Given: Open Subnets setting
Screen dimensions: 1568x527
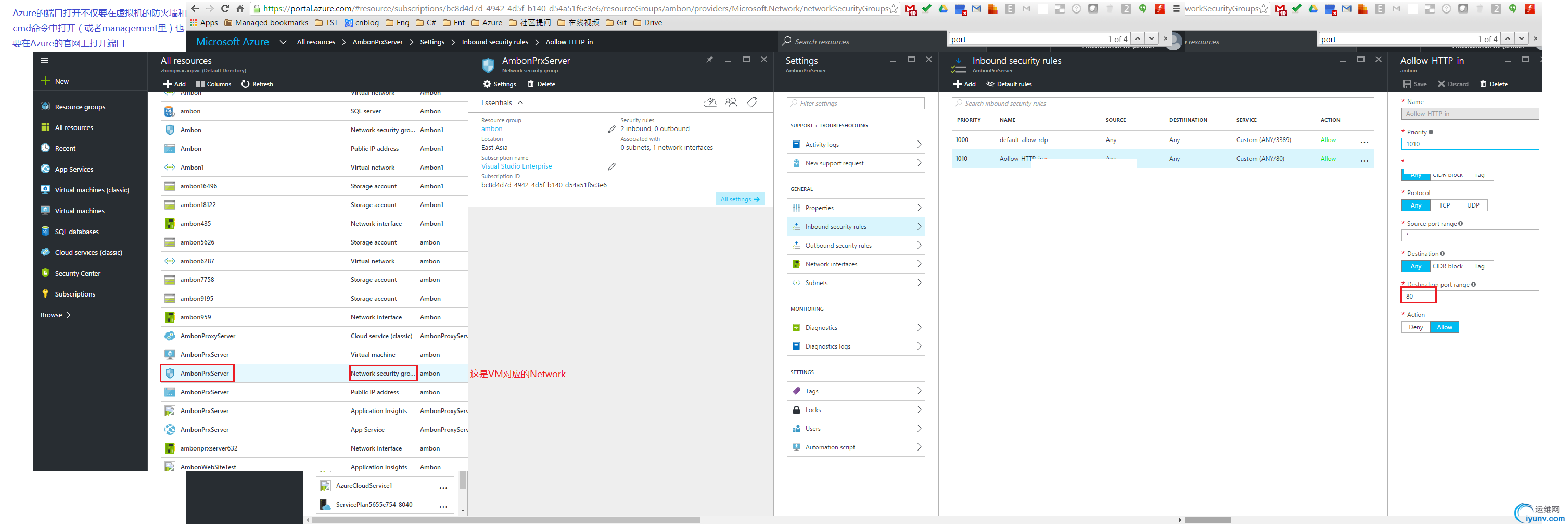Looking at the screenshot, I should click(855, 283).
